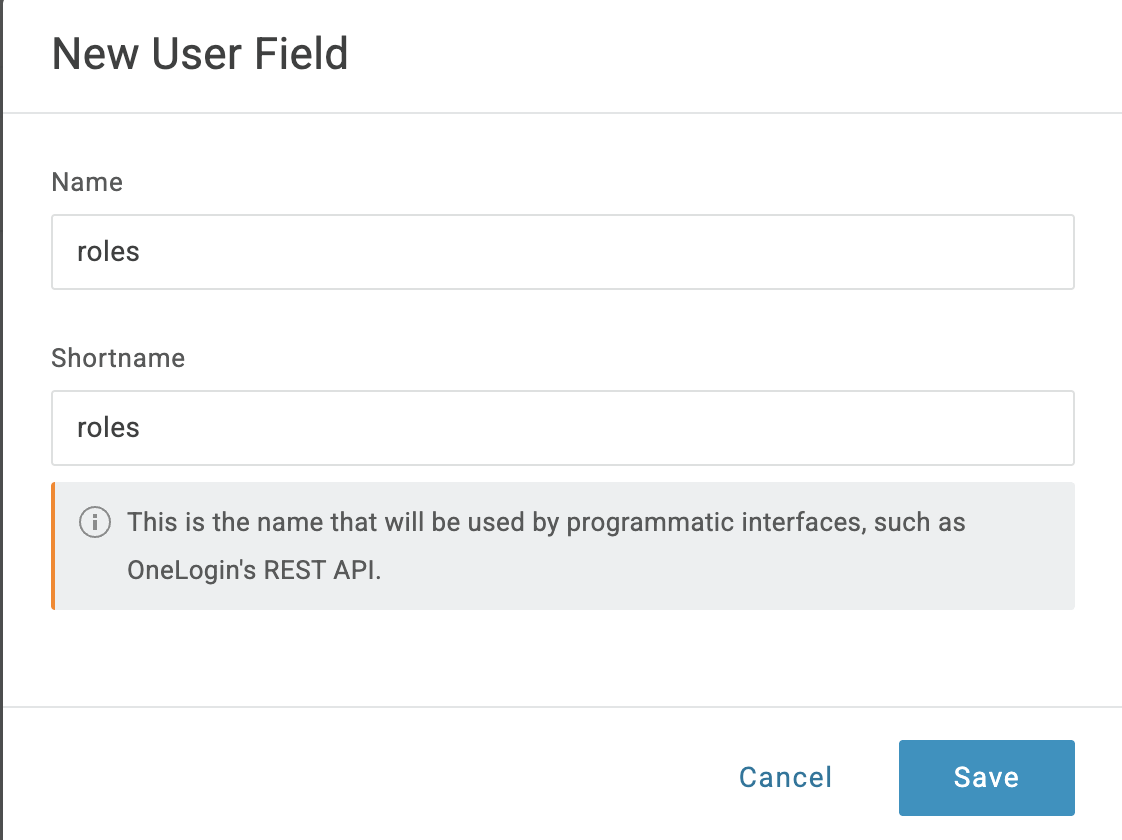Screen dimensions: 1122x840
Task: Click the divider under the dialog header
Action: click(561, 112)
